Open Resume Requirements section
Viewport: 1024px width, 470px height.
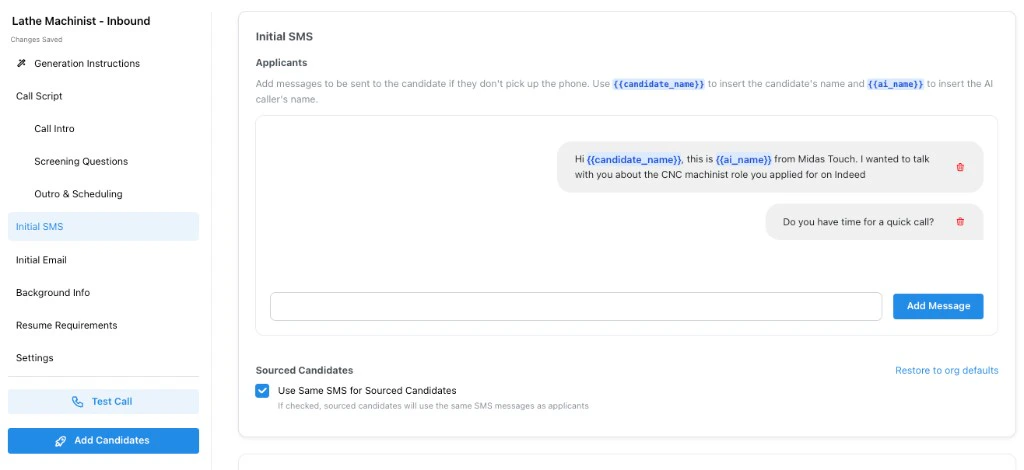(67, 325)
